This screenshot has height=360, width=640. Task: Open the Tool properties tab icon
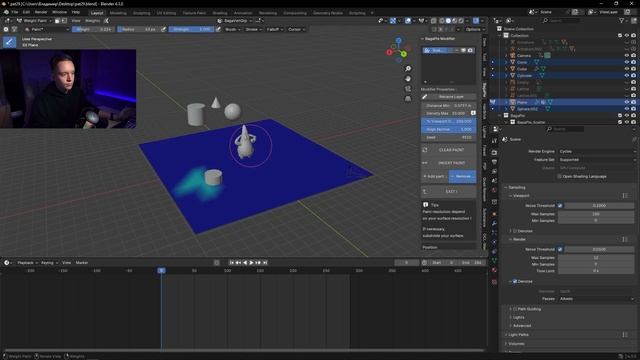(x=494, y=140)
